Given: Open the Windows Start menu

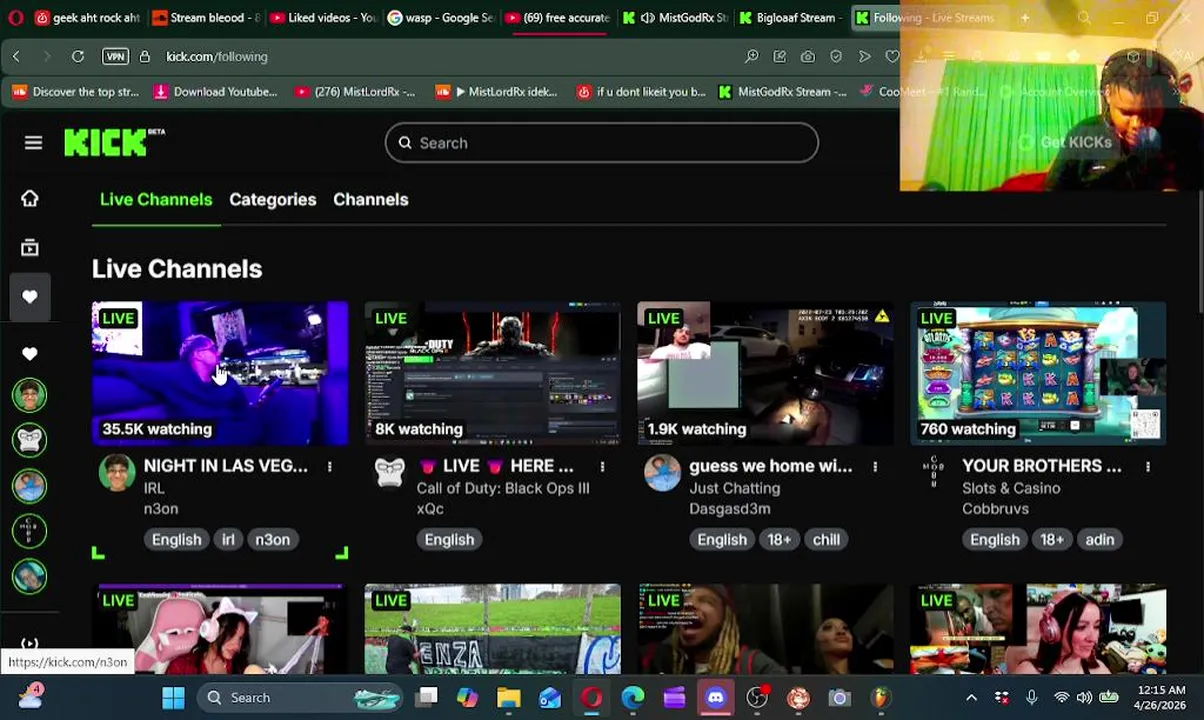Looking at the screenshot, I should pos(173,697).
